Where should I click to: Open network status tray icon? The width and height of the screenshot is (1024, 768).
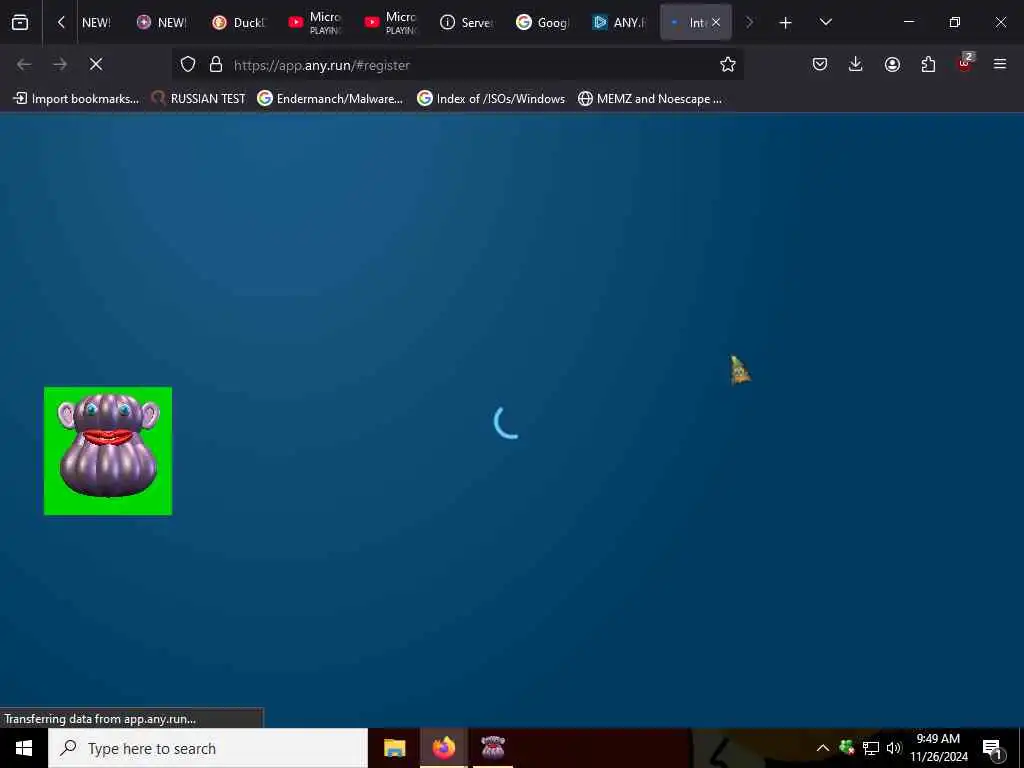coord(871,748)
